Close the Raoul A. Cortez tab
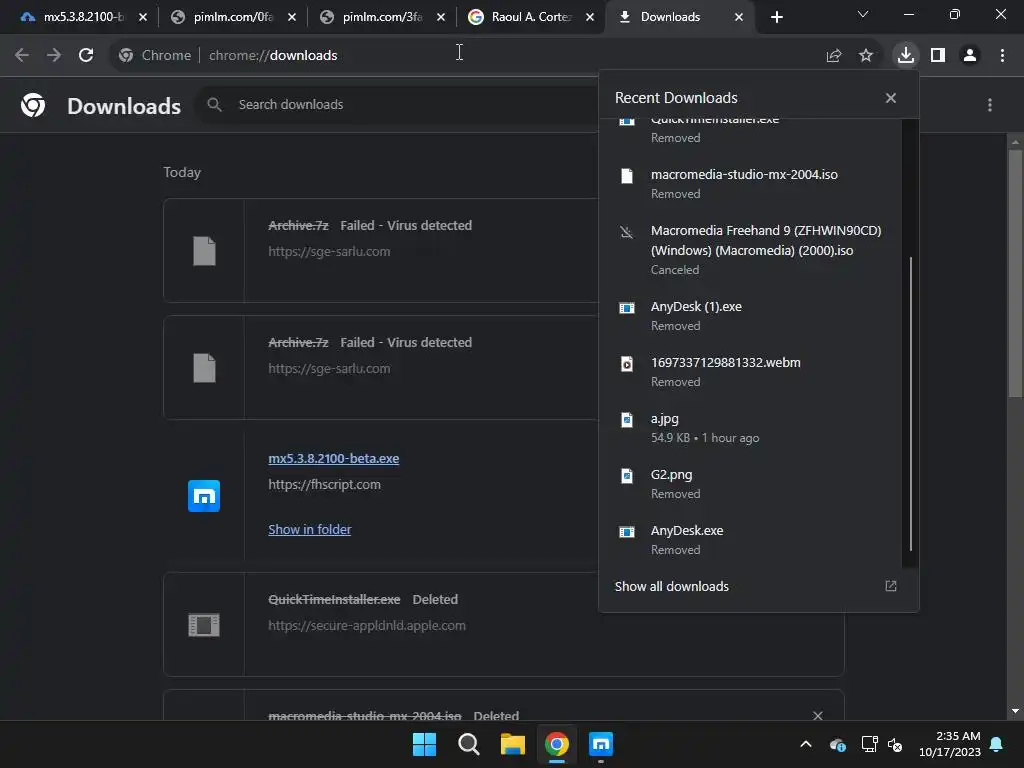Viewport: 1024px width, 768px height. click(x=590, y=17)
